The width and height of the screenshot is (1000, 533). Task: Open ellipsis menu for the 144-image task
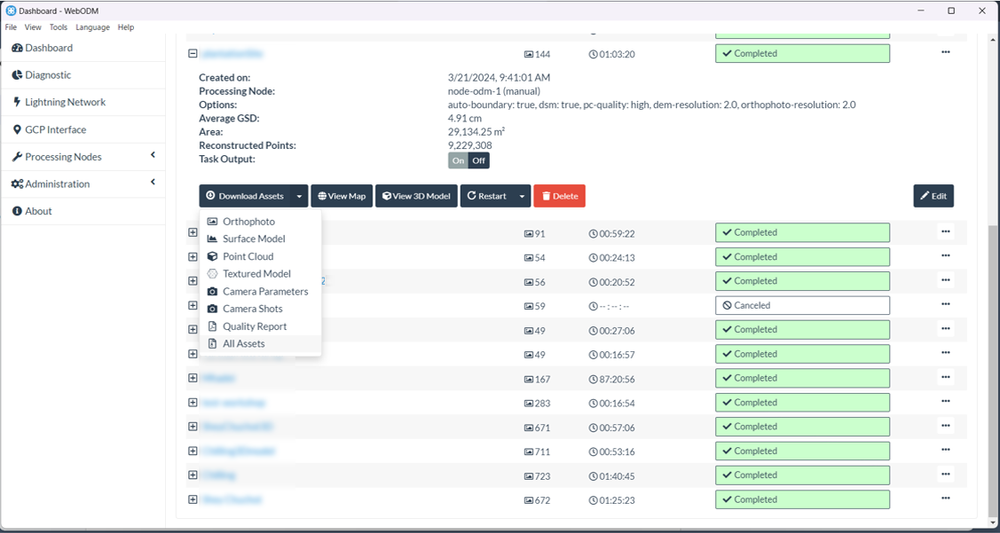click(945, 52)
